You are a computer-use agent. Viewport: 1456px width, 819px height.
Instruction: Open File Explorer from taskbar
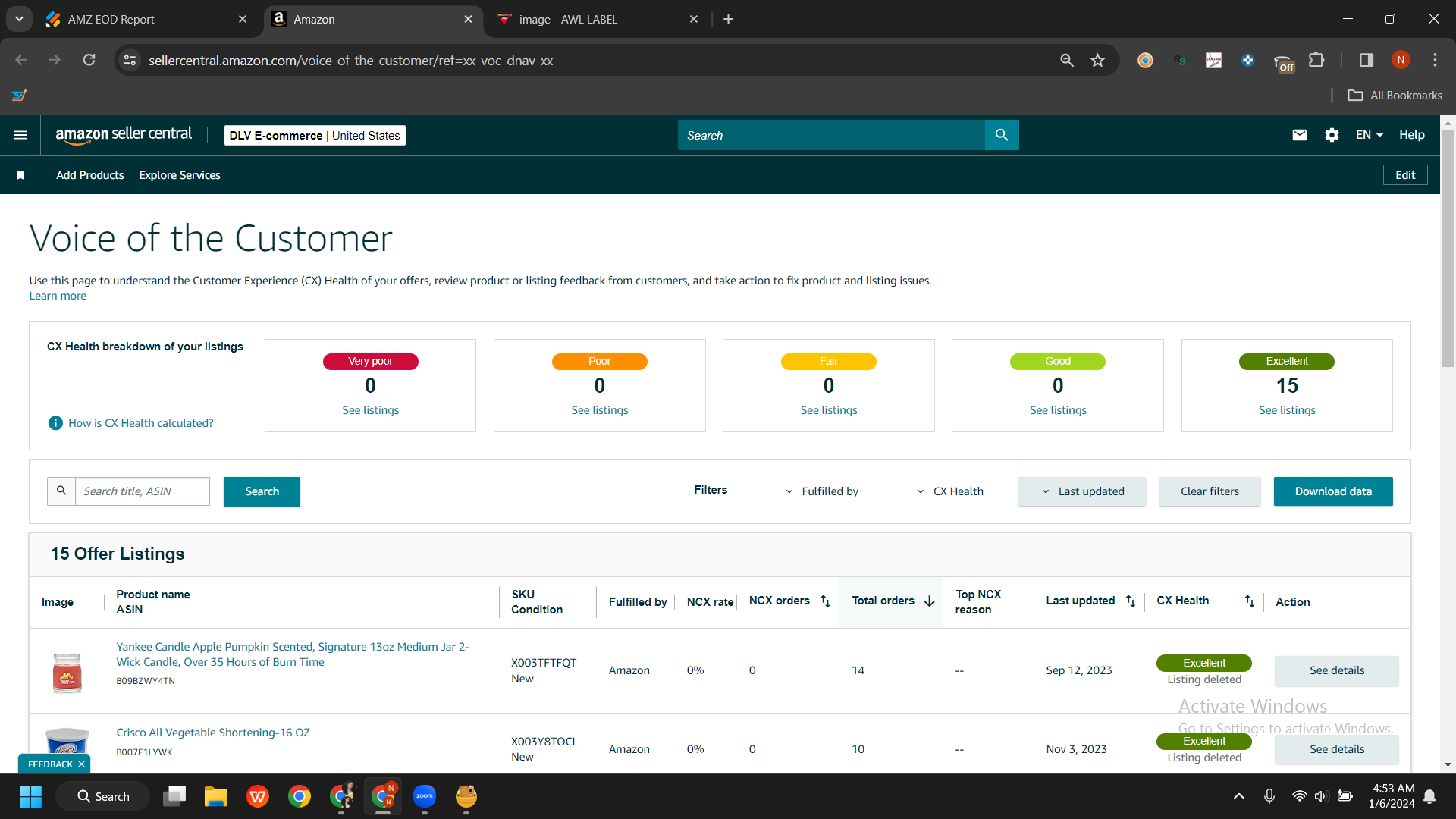pyautogui.click(x=216, y=796)
